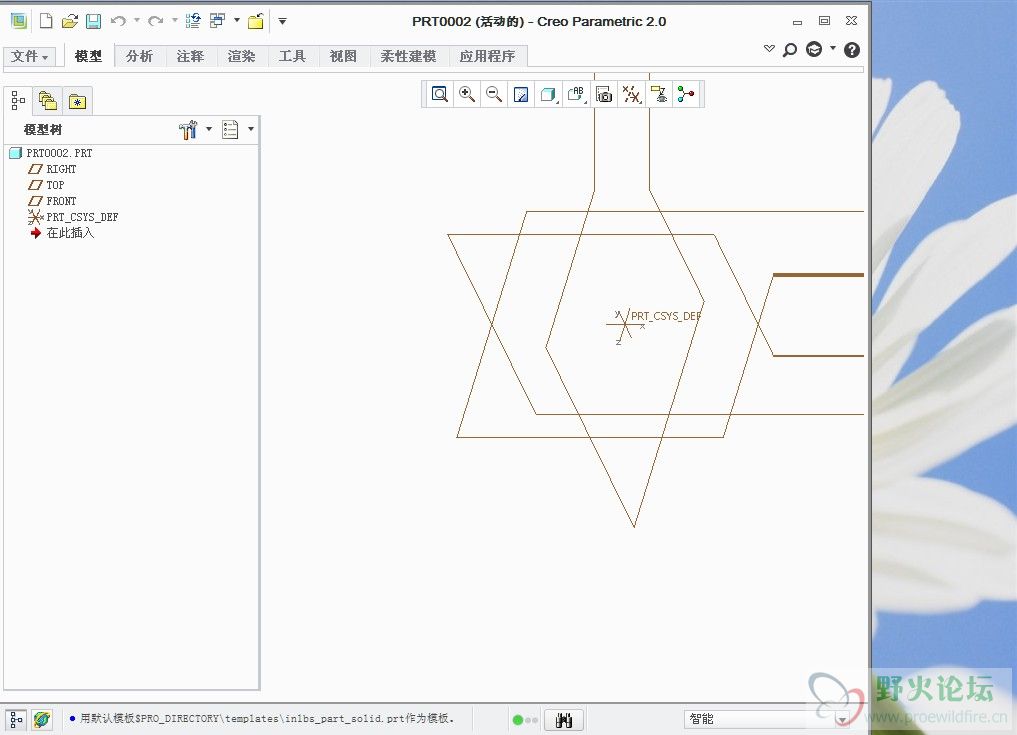The height and width of the screenshot is (735, 1017).
Task: Expand the Learning Connector dropdown arrow
Action: 833,47
